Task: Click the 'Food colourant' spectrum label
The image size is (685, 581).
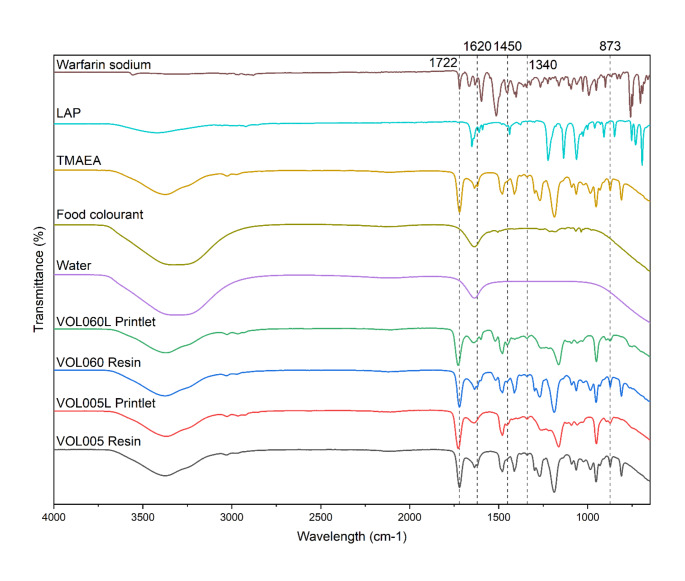Action: (100, 214)
